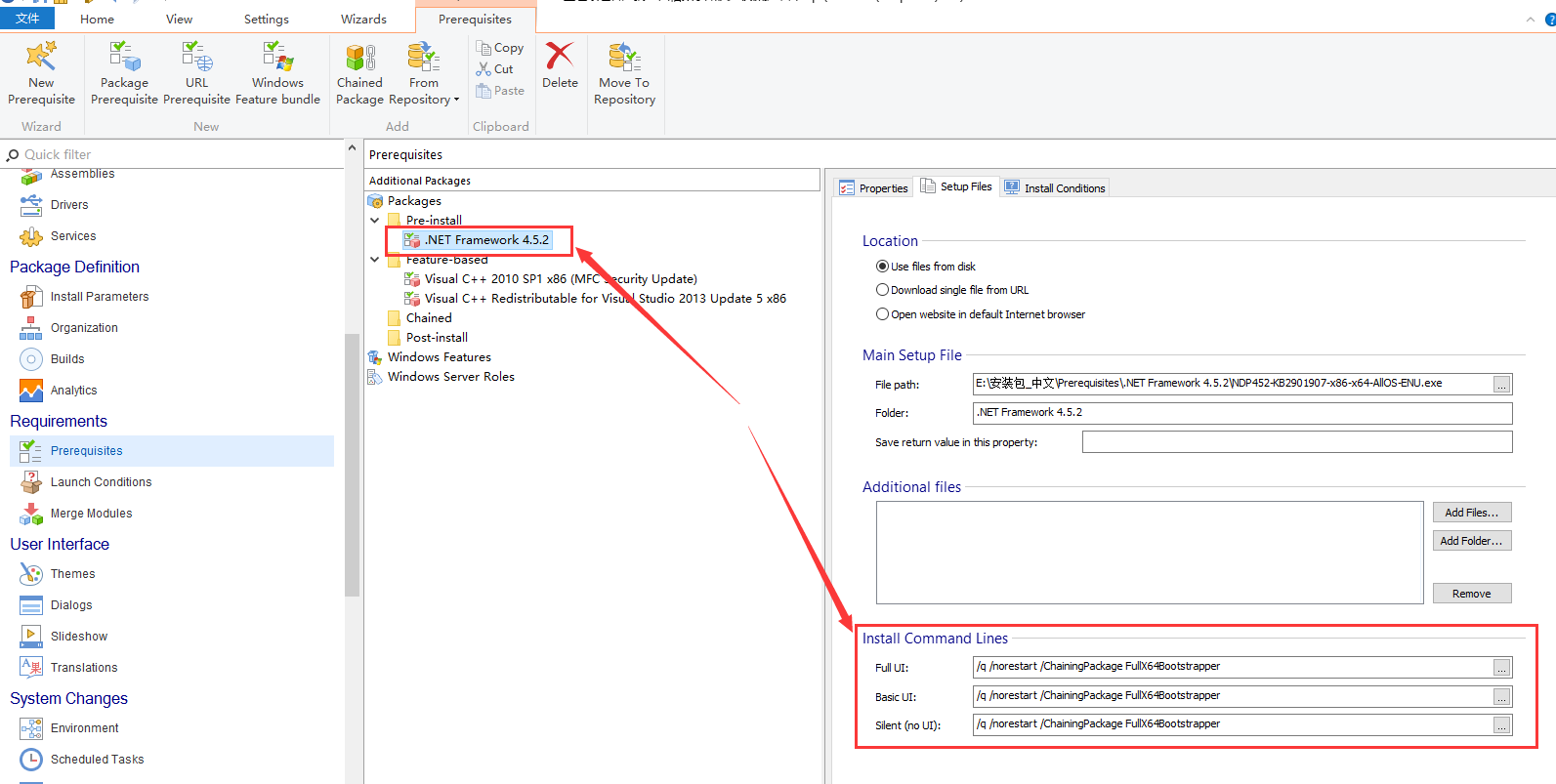The image size is (1556, 784).
Task: Click the Save return value property field
Action: point(1297,442)
